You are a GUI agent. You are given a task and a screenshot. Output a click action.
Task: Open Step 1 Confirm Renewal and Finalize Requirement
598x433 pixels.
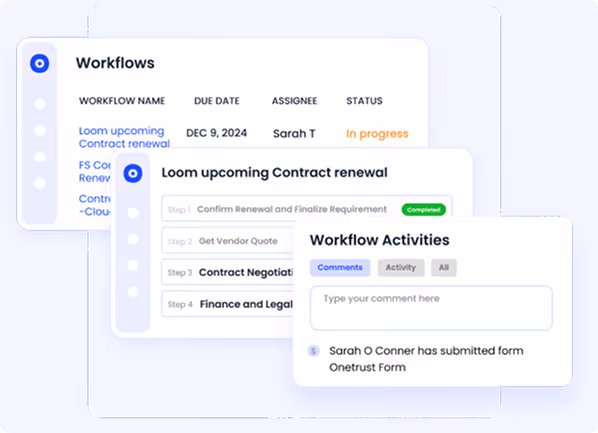[x=307, y=208]
